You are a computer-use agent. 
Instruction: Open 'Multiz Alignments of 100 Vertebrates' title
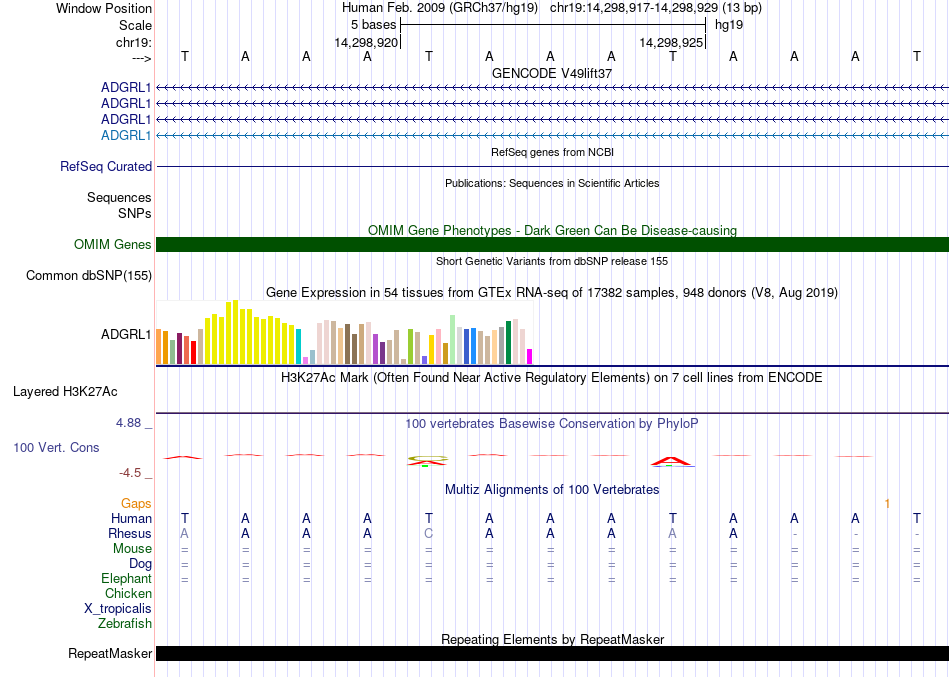pos(552,490)
